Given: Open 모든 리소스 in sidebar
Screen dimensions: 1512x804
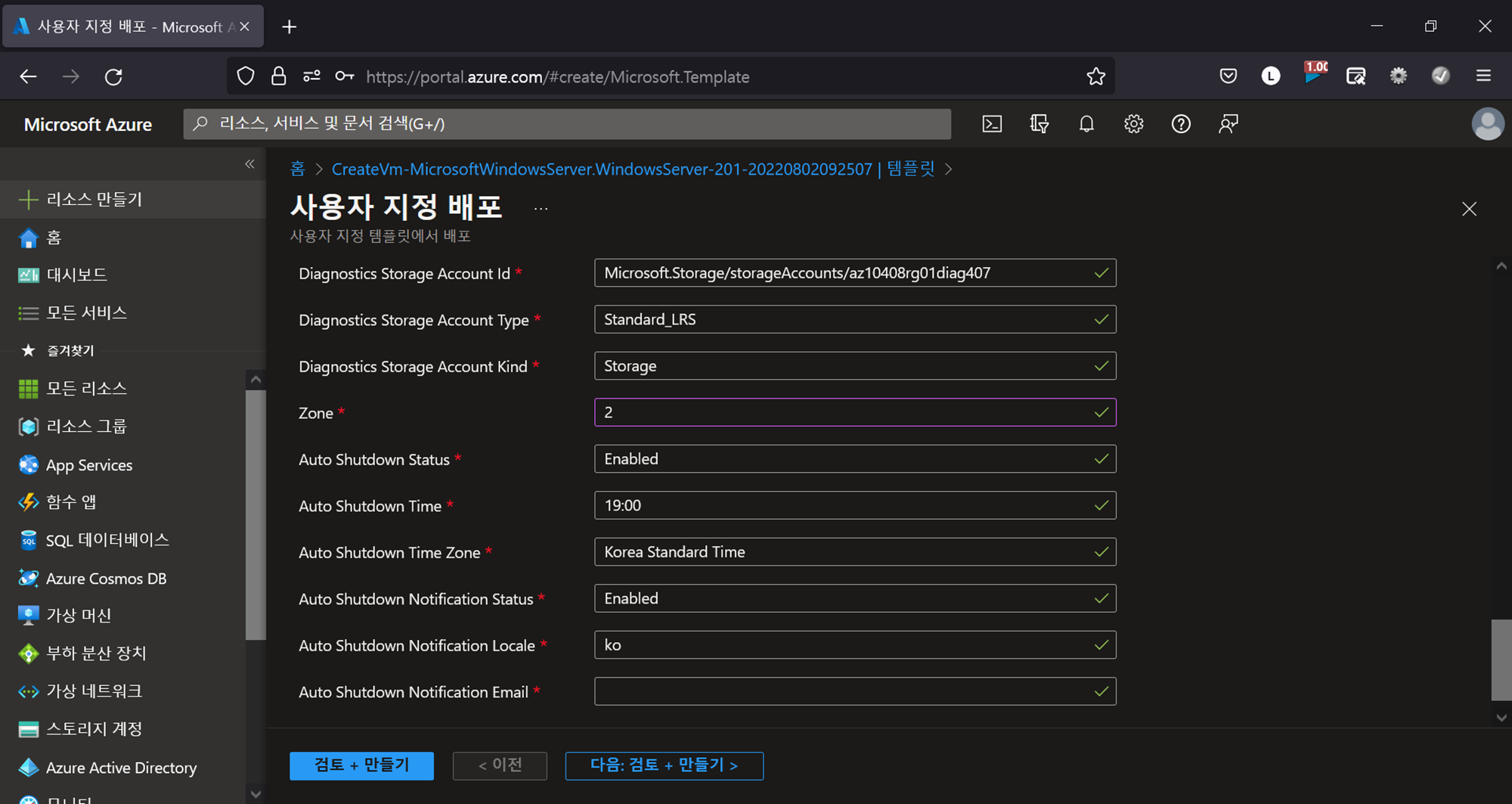Looking at the screenshot, I should [x=123, y=389].
